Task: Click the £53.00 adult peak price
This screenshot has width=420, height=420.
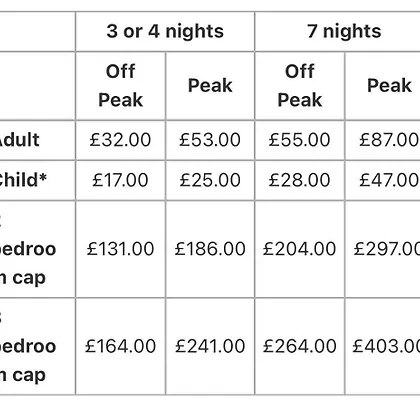Action: [210, 140]
